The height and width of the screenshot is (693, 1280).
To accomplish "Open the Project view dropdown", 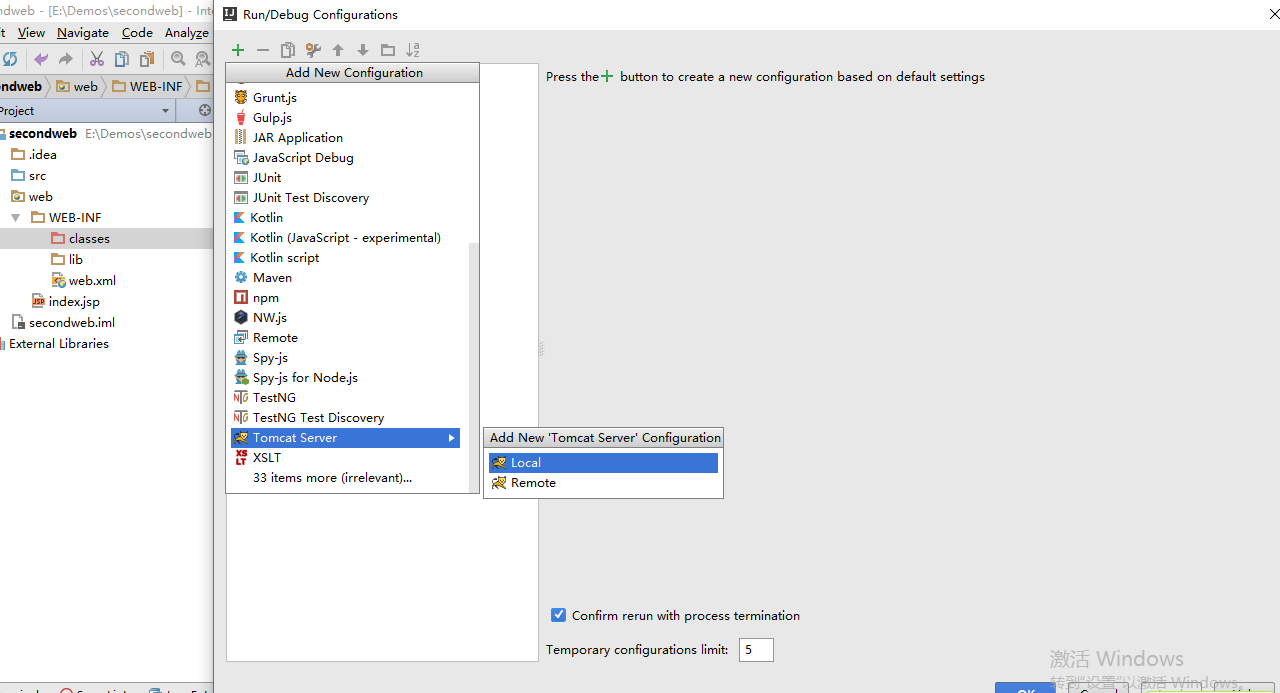I will click(165, 110).
